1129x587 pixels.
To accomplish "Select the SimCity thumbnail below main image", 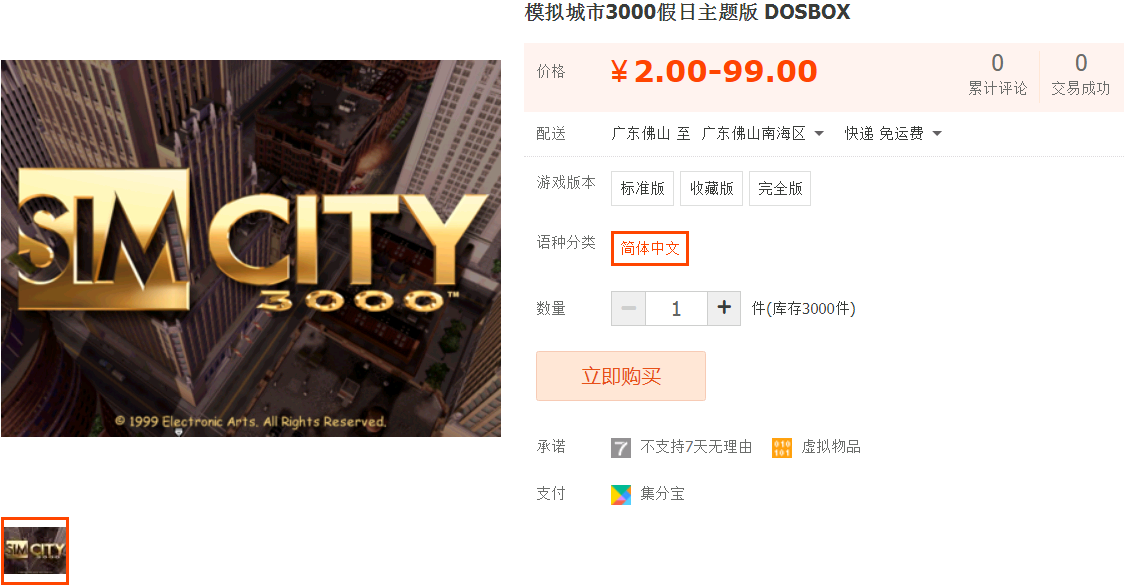I will (x=35, y=551).
